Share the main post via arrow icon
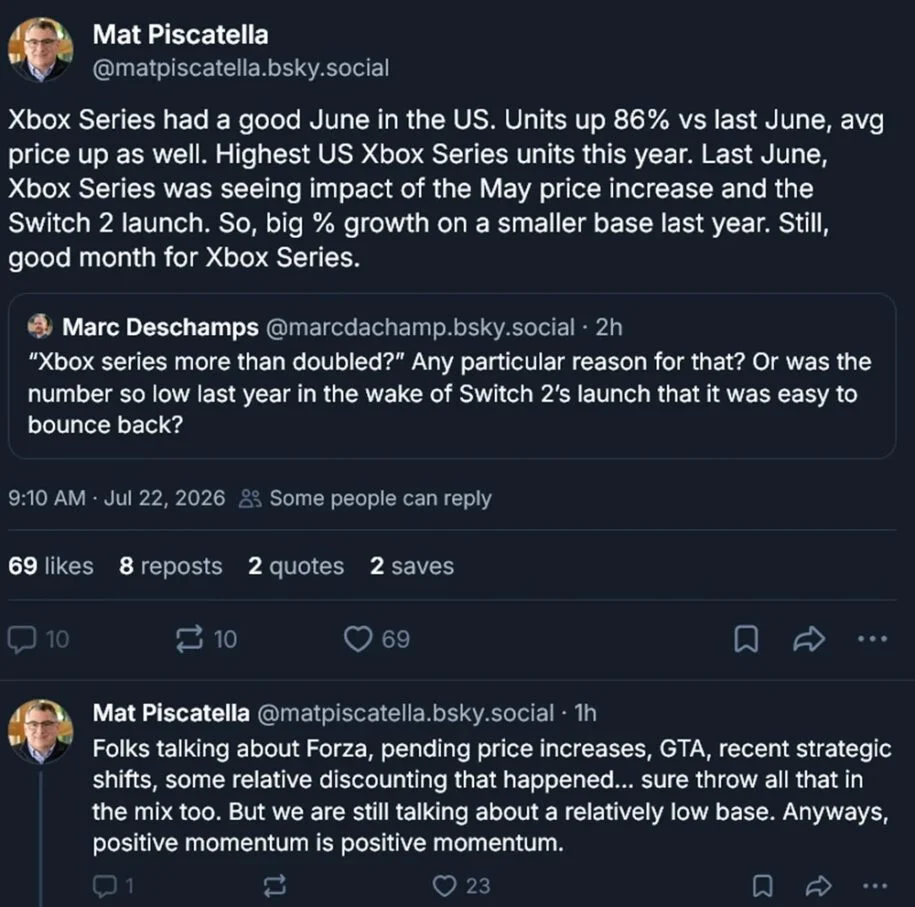The height and width of the screenshot is (907, 915). pos(809,639)
